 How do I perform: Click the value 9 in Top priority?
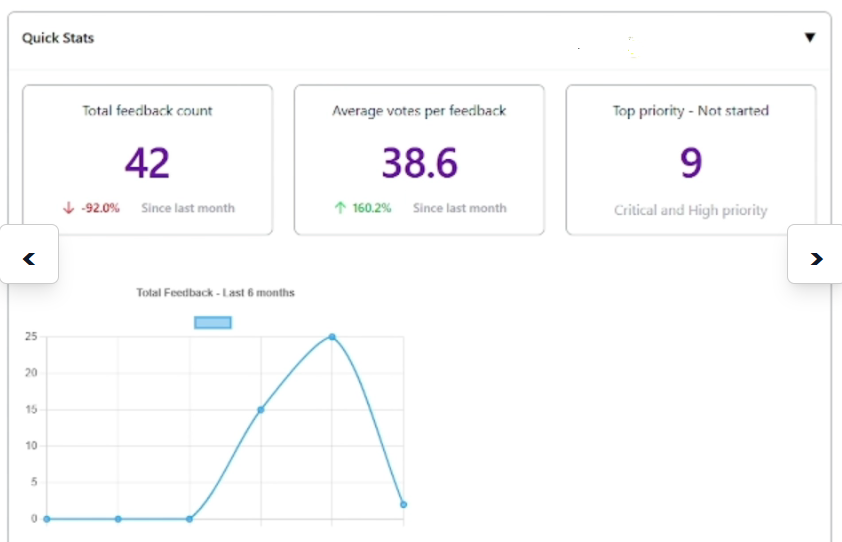(x=691, y=163)
